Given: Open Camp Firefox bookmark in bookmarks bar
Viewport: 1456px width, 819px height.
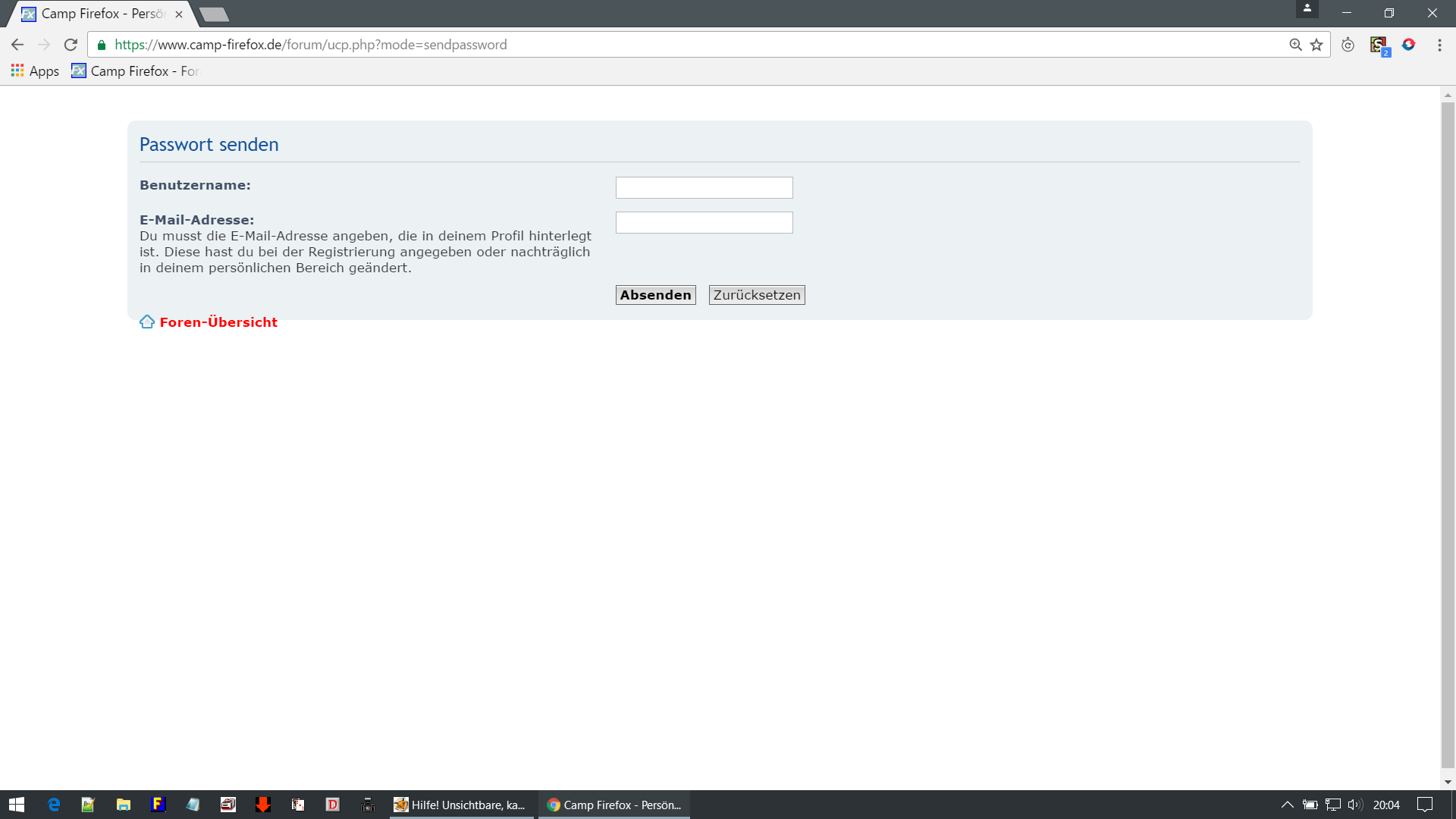Looking at the screenshot, I should point(135,71).
